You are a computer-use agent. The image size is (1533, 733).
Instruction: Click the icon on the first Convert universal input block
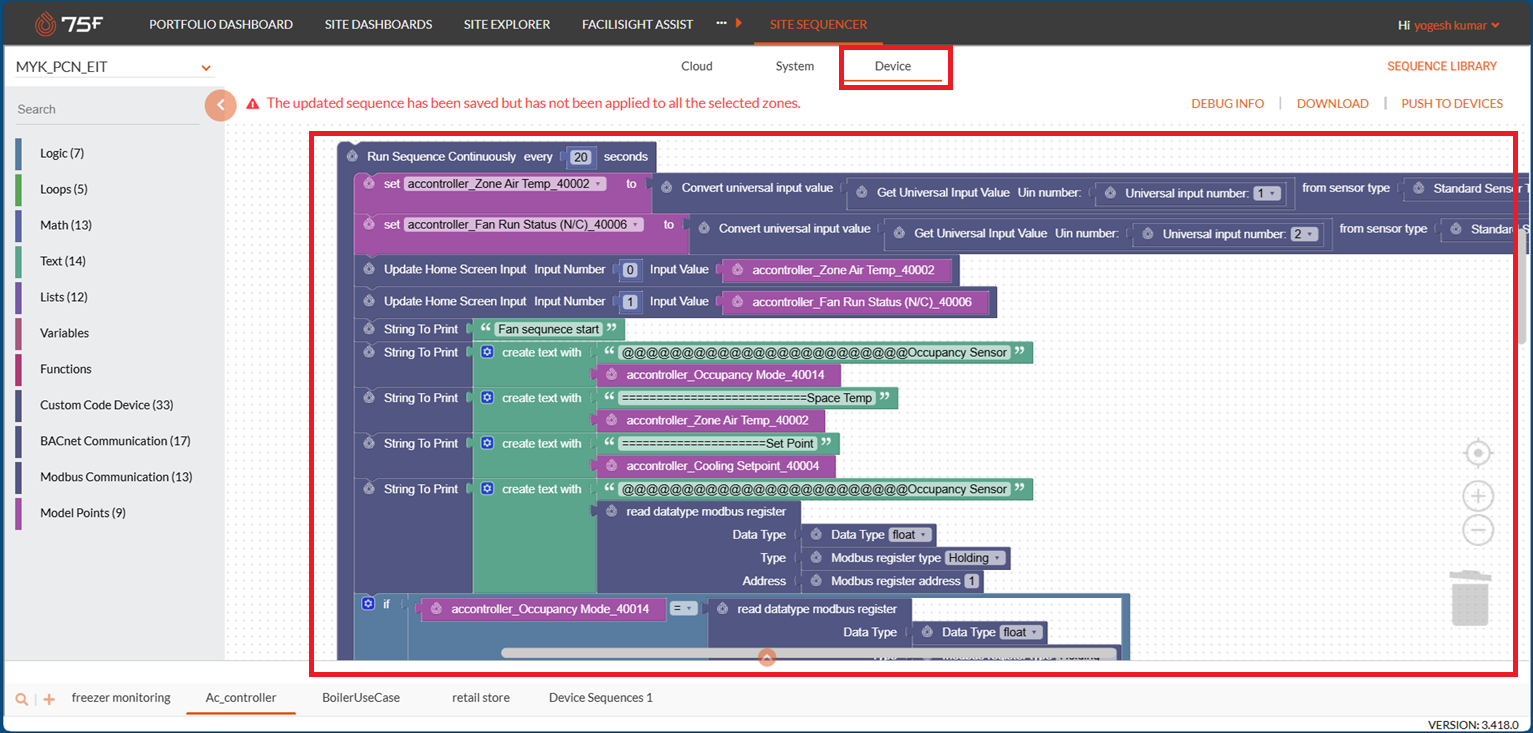tap(667, 188)
